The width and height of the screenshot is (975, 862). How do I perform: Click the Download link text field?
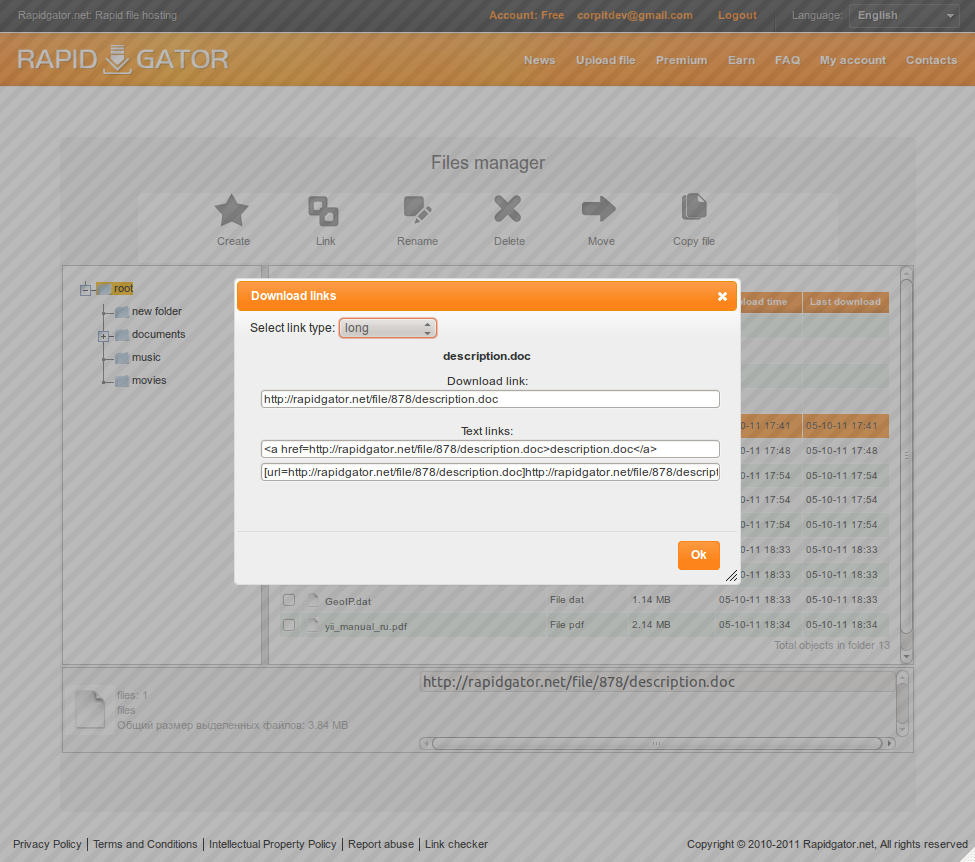pyautogui.click(x=490, y=399)
